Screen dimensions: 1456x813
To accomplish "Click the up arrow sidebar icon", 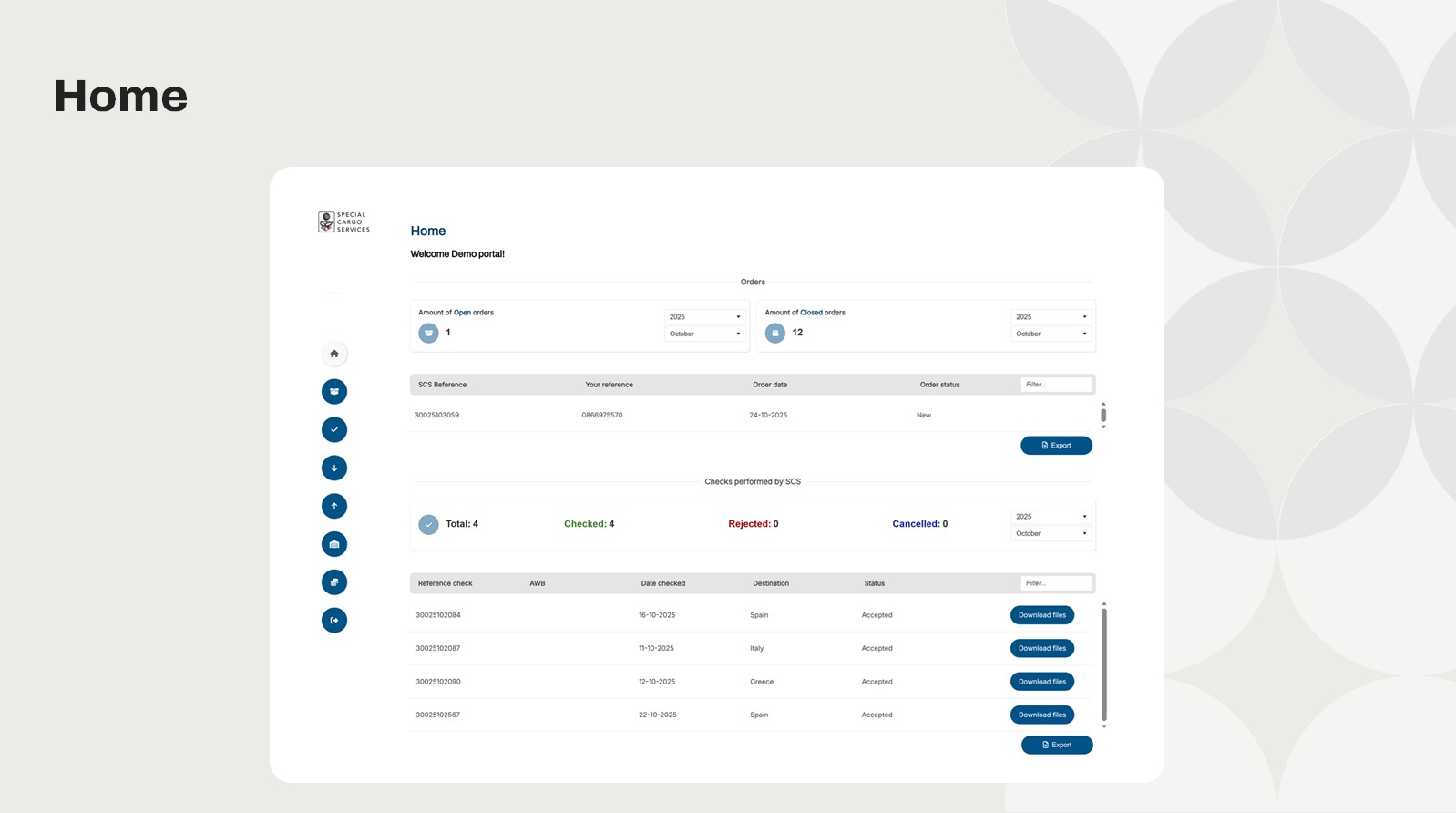I will coord(334,507).
